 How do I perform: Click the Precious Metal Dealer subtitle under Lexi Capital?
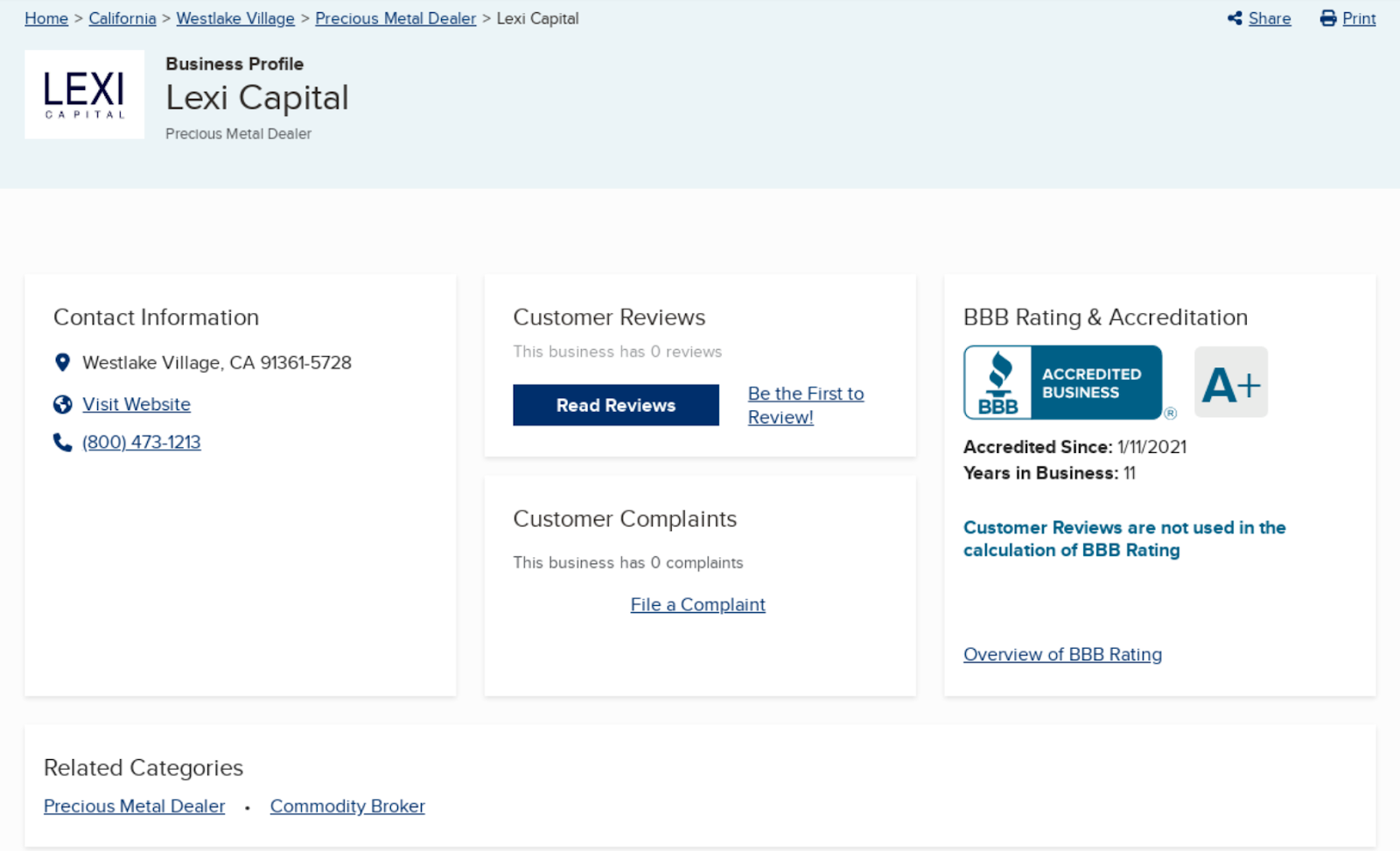pos(238,134)
